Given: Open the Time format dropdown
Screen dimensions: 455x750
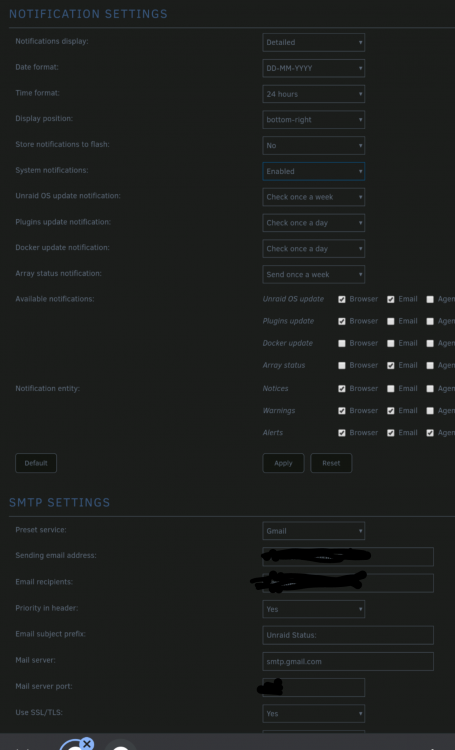Looking at the screenshot, I should pos(313,94).
